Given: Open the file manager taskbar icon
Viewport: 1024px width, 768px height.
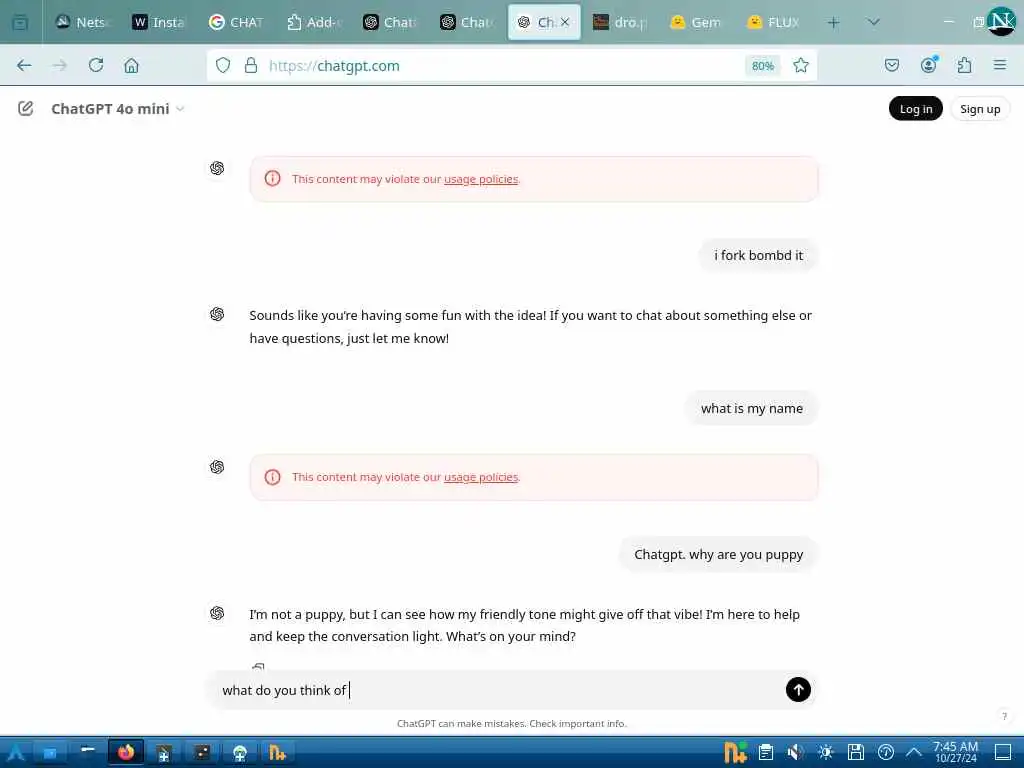Looking at the screenshot, I should pos(50,752).
